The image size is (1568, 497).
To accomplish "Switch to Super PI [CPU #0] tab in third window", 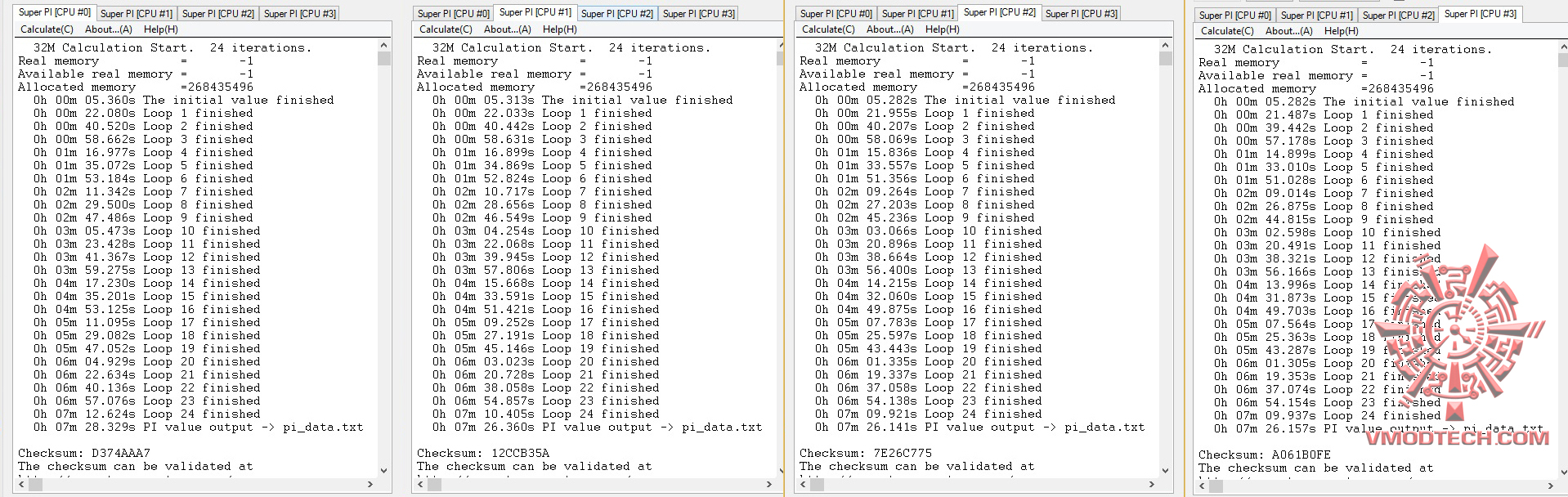I will tap(836, 14).
